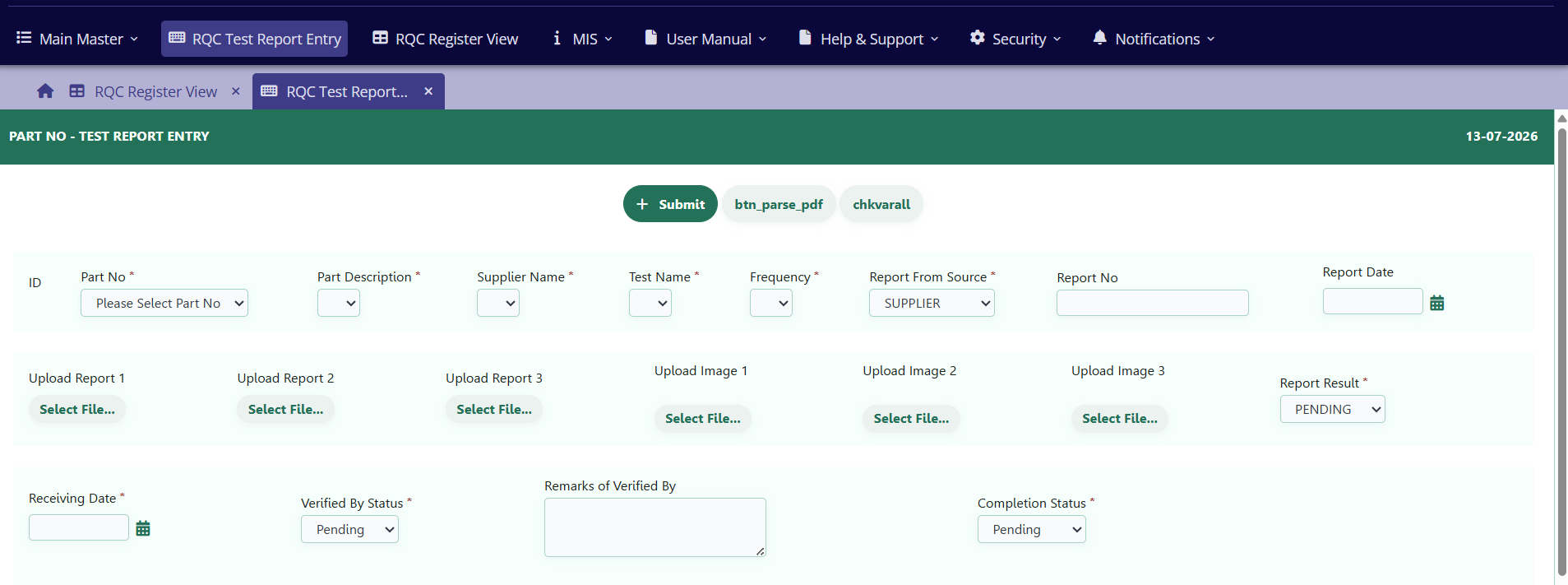Screen dimensions: 1568x585
Task: Open the Frequency dropdown
Action: coord(771,303)
